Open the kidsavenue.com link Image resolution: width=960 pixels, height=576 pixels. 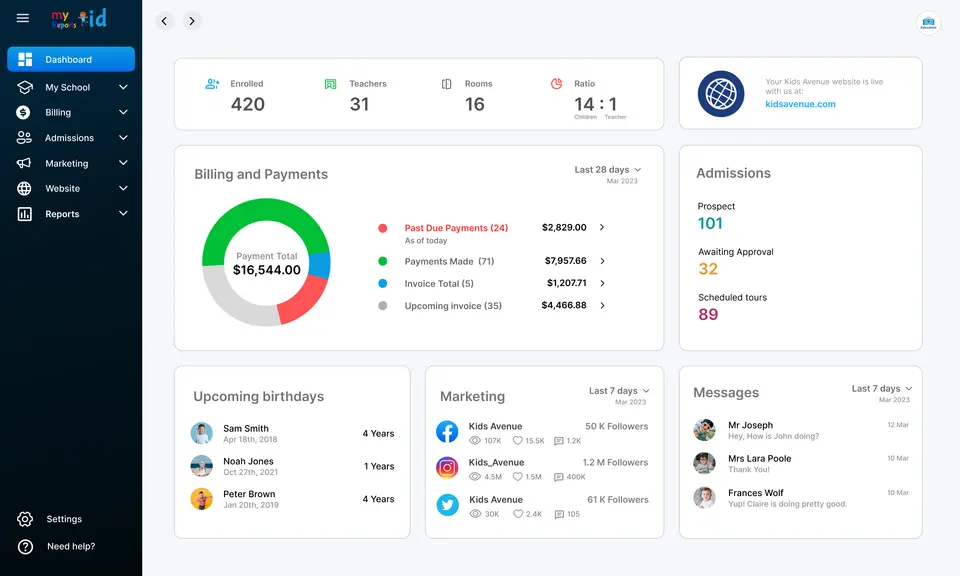point(800,104)
